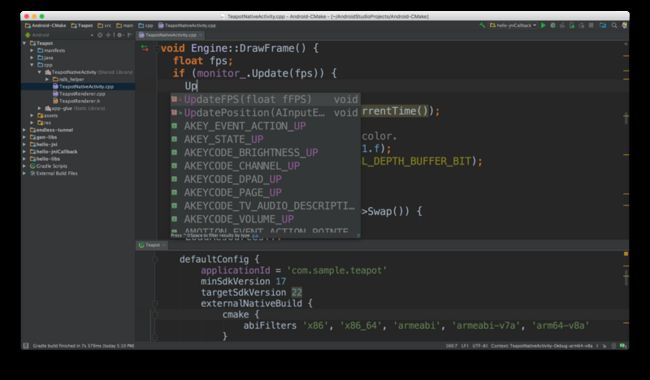The image size is (650, 380).
Task: Place cursor on targetSdkVersion 22 value
Action: (296, 293)
